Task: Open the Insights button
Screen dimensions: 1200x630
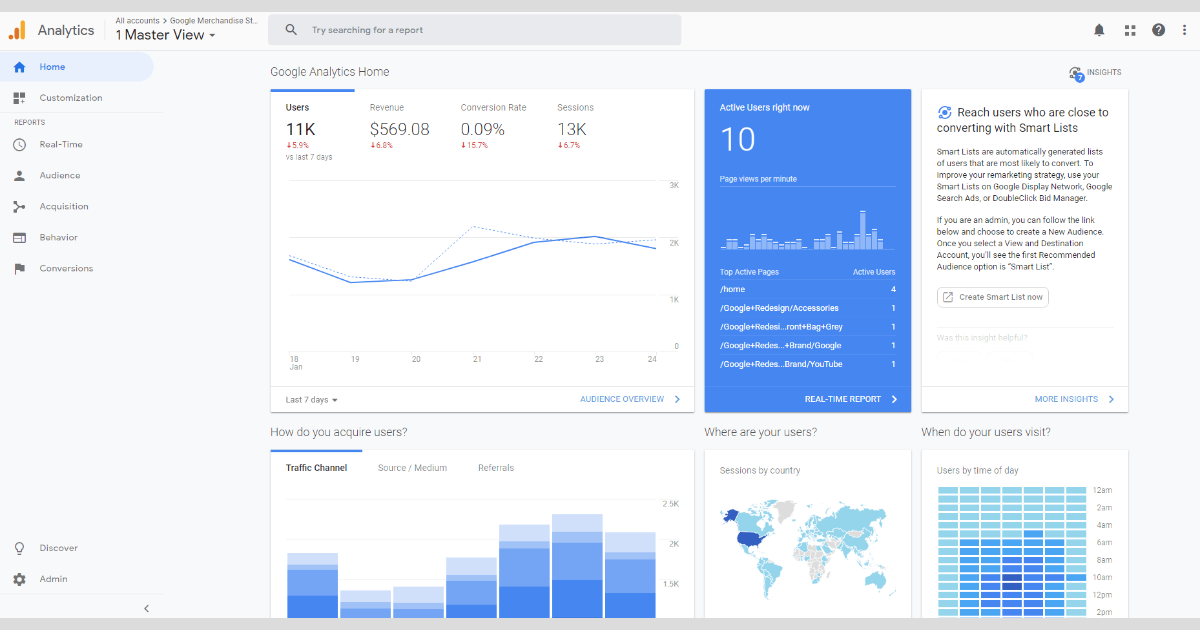Action: 1095,73
